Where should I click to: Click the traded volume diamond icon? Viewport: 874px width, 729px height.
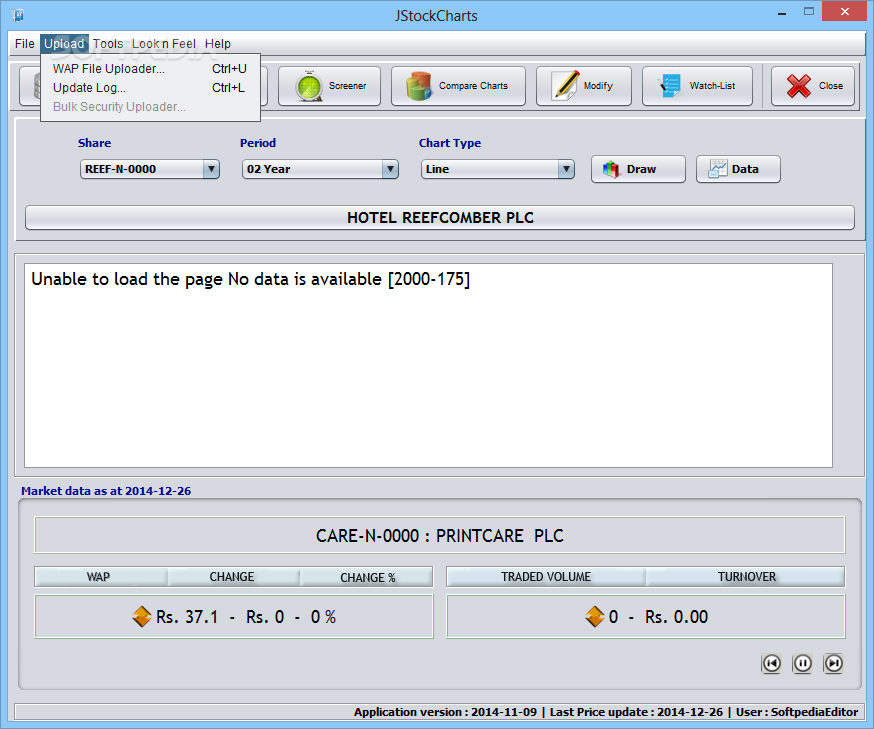pyautogui.click(x=595, y=616)
